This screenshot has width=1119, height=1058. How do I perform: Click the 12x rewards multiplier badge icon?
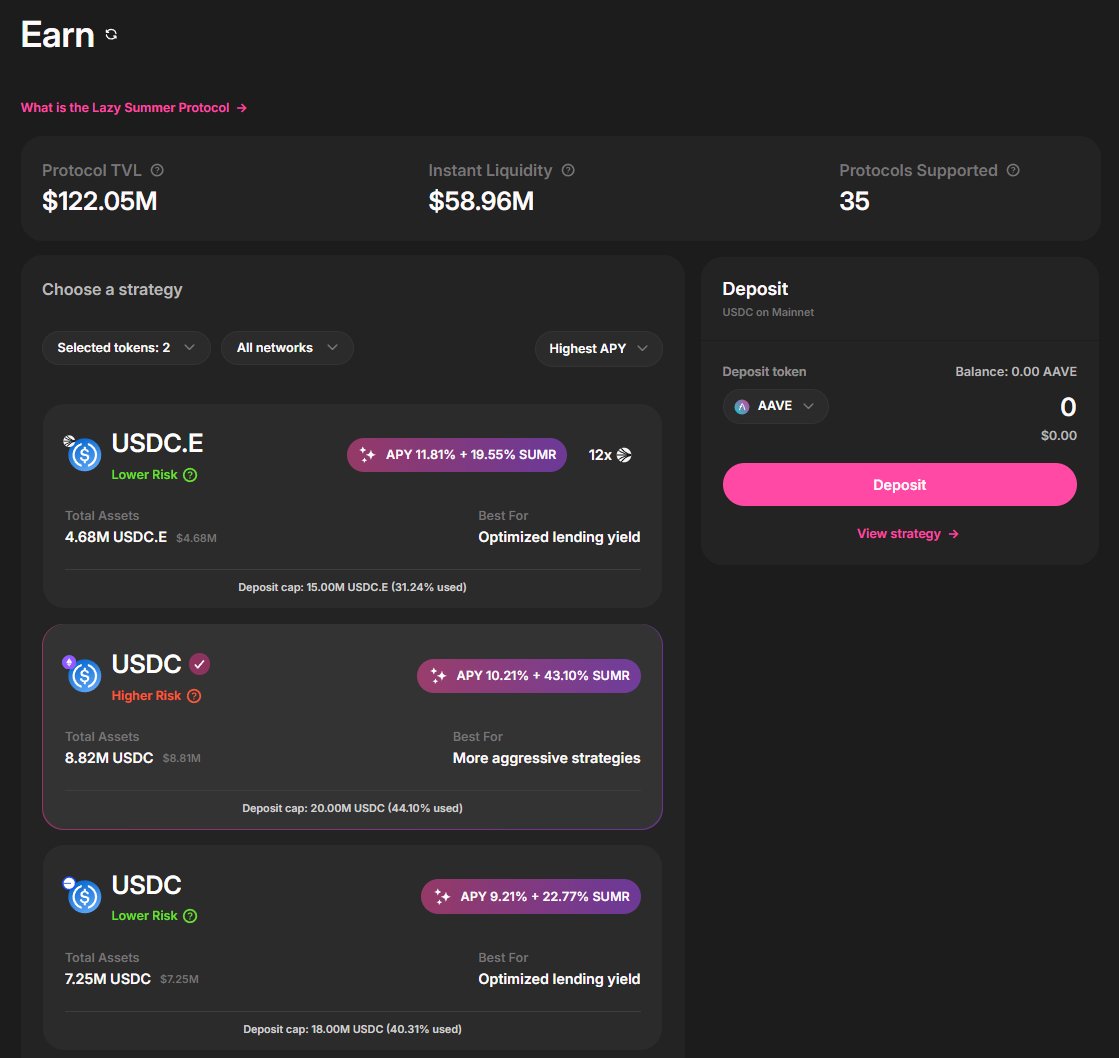pyautogui.click(x=624, y=455)
